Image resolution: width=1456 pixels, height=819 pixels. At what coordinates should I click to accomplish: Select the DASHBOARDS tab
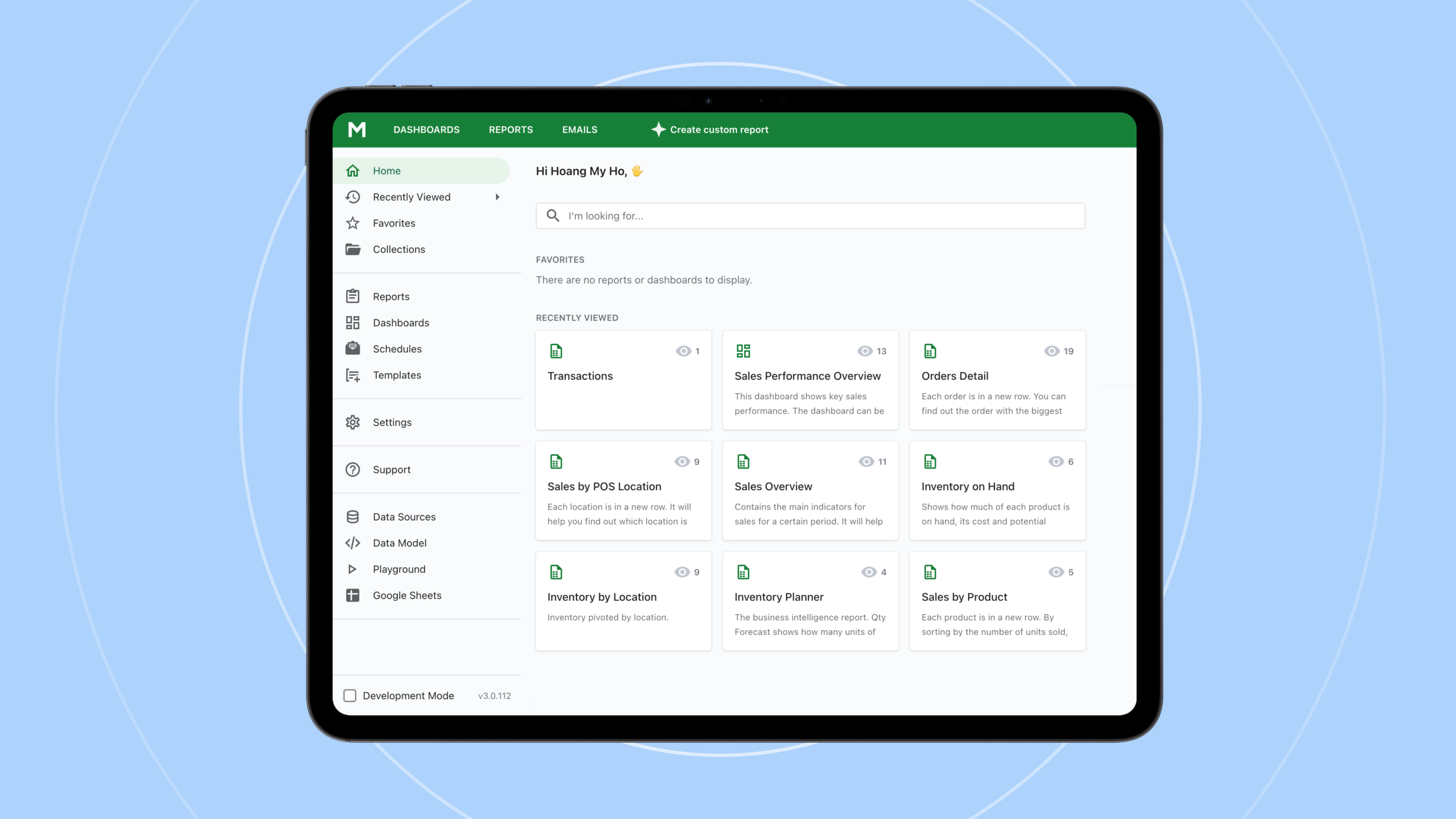[x=426, y=129]
